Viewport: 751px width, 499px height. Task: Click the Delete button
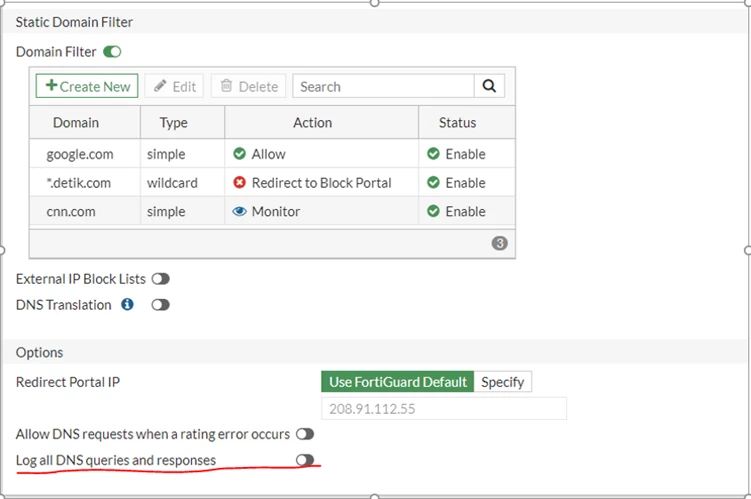(249, 86)
